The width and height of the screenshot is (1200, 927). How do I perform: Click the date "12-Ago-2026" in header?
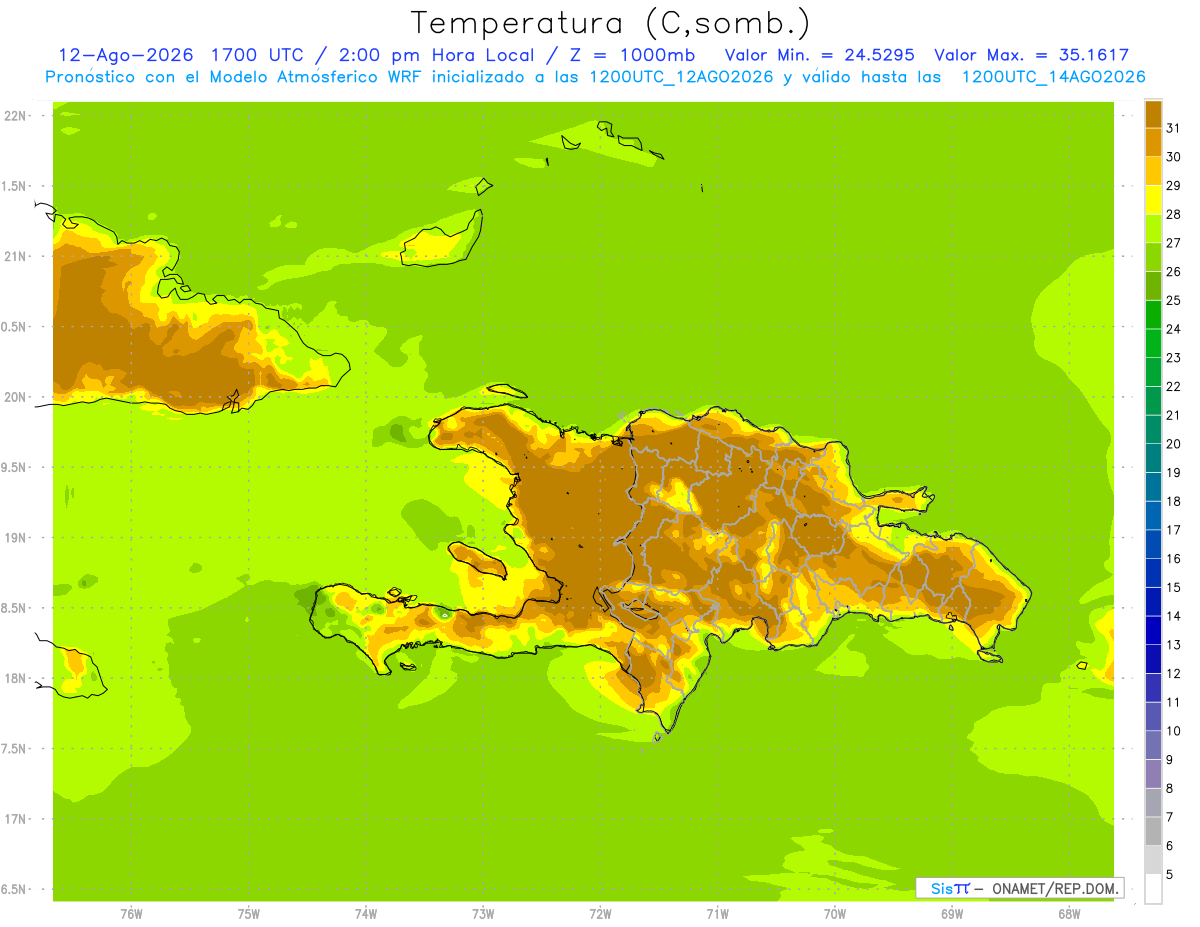[125, 55]
